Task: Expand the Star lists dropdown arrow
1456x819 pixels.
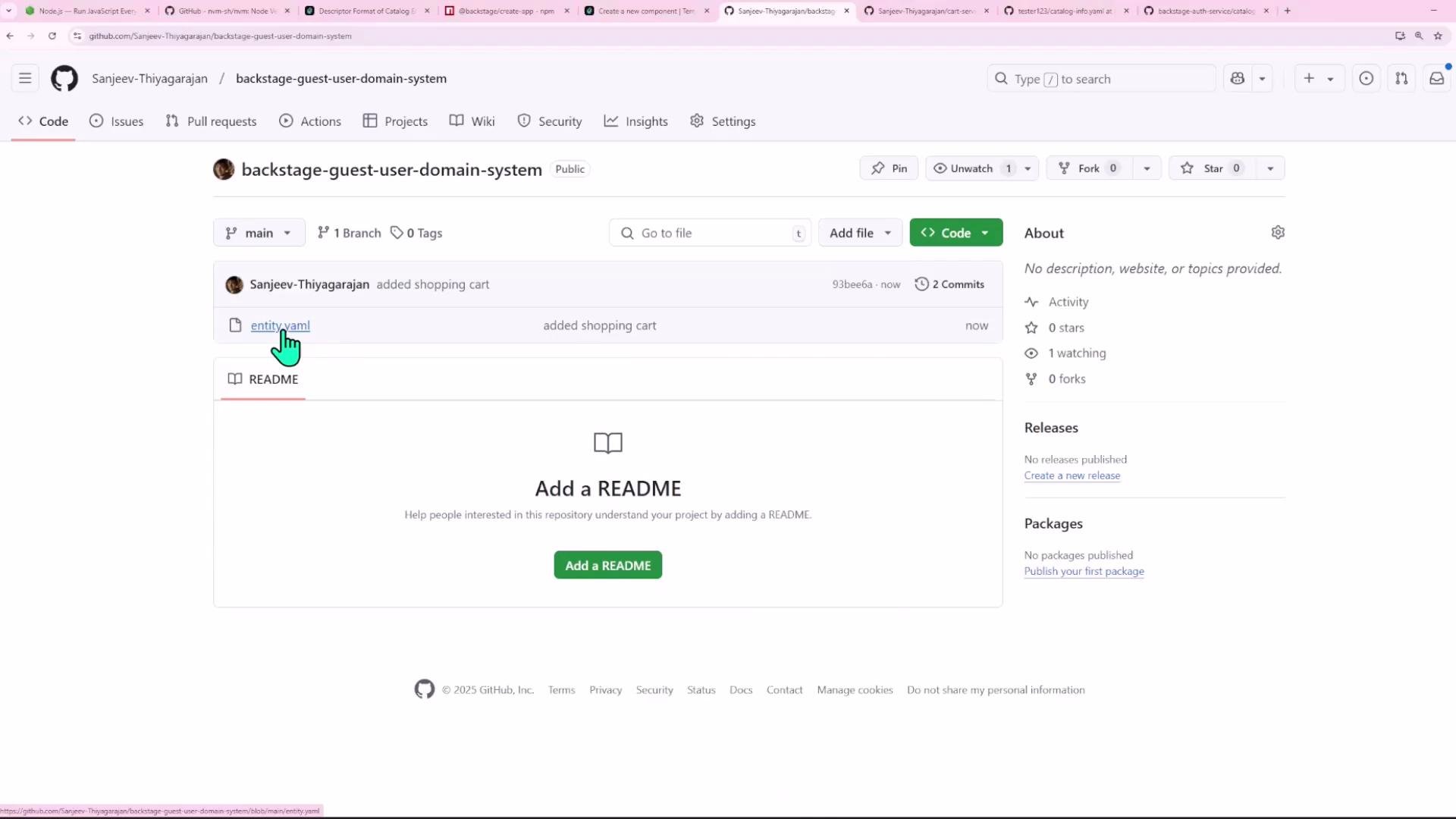Action: (1270, 168)
